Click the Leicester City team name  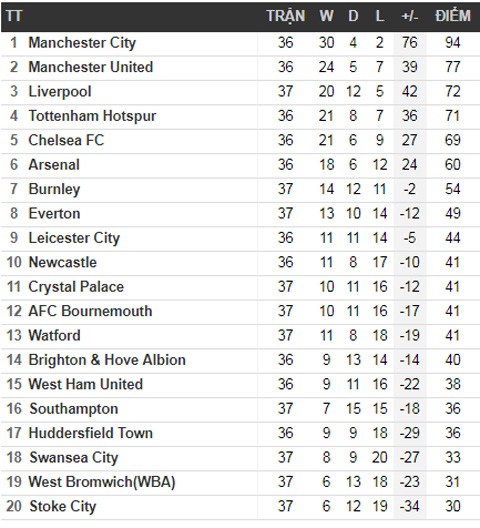click(x=74, y=238)
